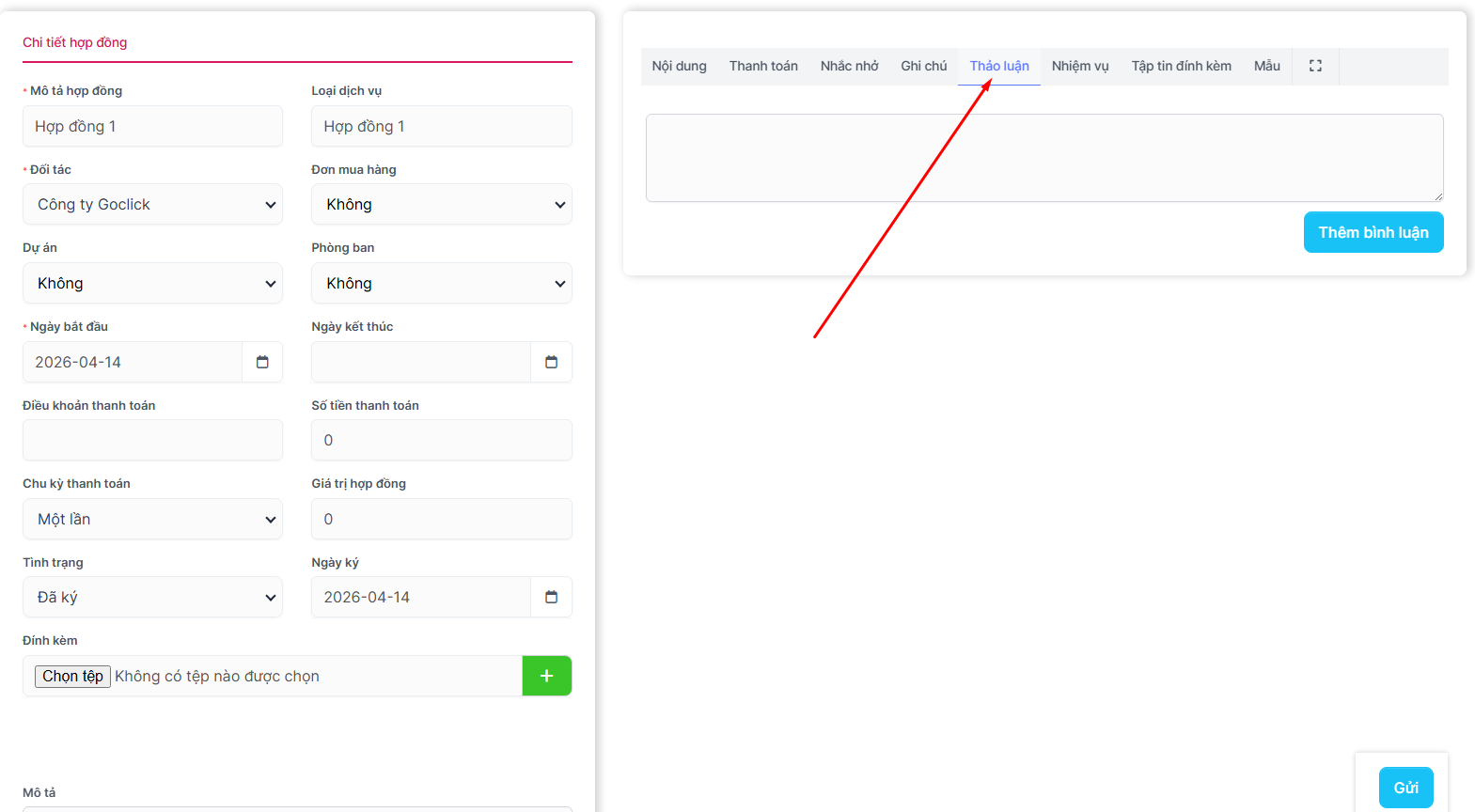Go to the Nhắc nhở tab
The width and height of the screenshot is (1475, 812).
click(849, 66)
